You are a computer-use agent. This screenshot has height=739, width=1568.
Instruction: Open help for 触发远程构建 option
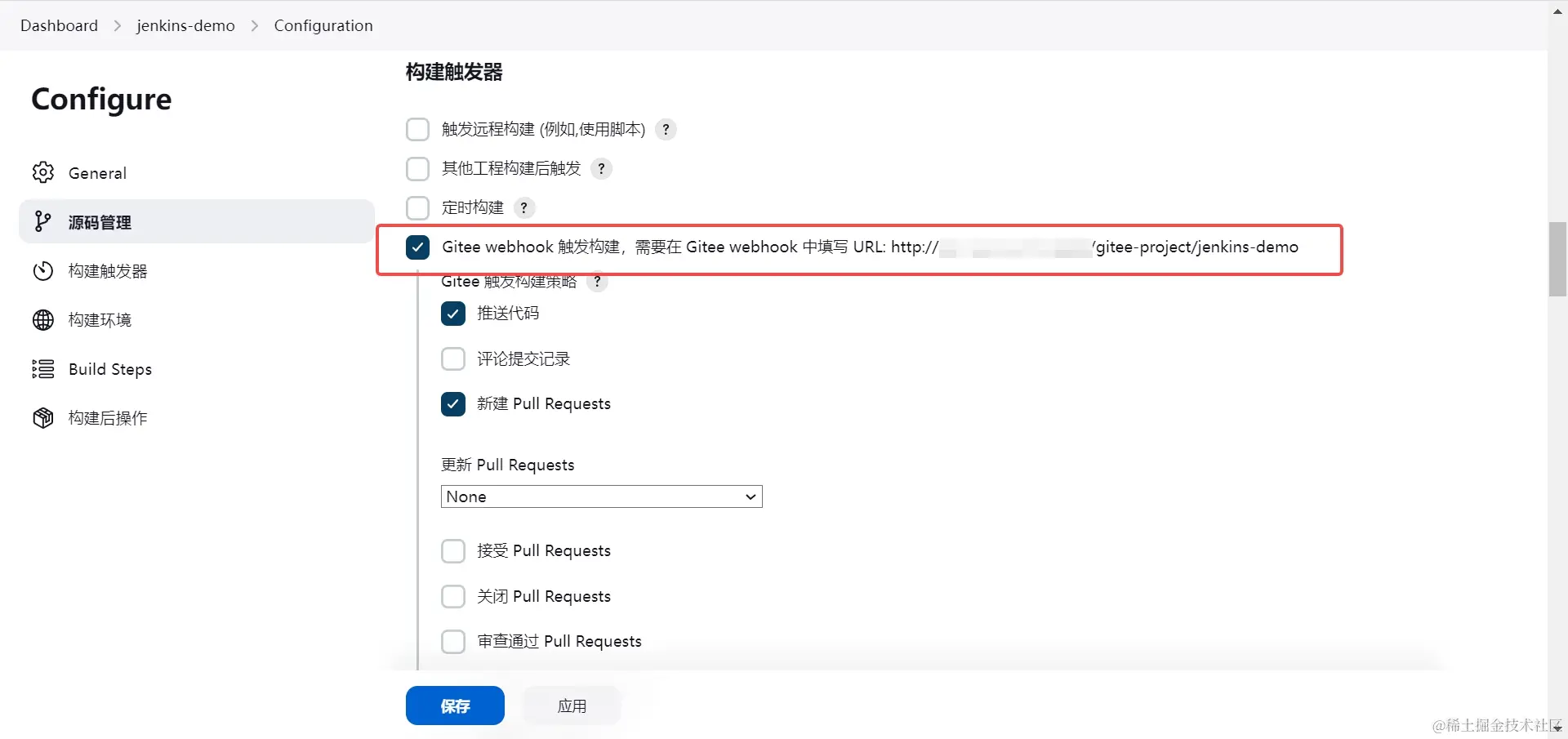click(665, 129)
